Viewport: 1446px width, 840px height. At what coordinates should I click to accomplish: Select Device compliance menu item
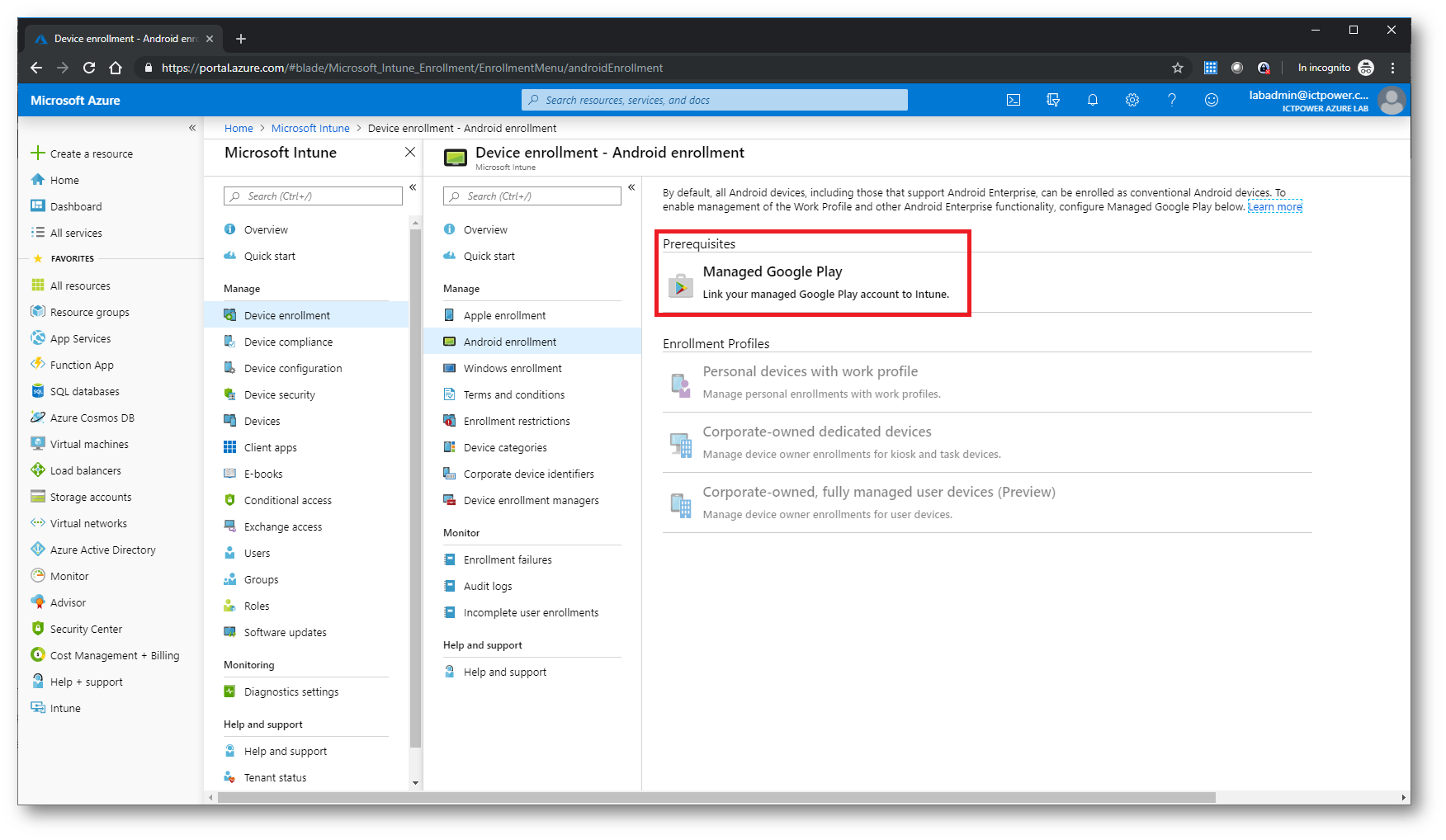[306, 342]
